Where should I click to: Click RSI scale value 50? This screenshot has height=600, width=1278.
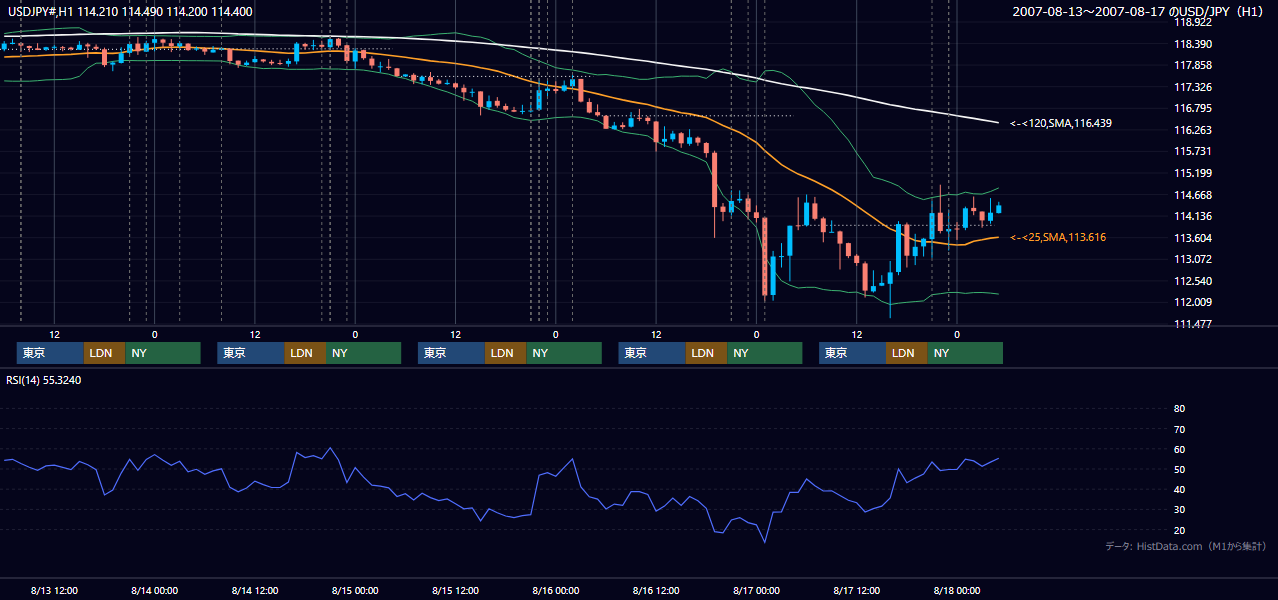click(x=1179, y=469)
